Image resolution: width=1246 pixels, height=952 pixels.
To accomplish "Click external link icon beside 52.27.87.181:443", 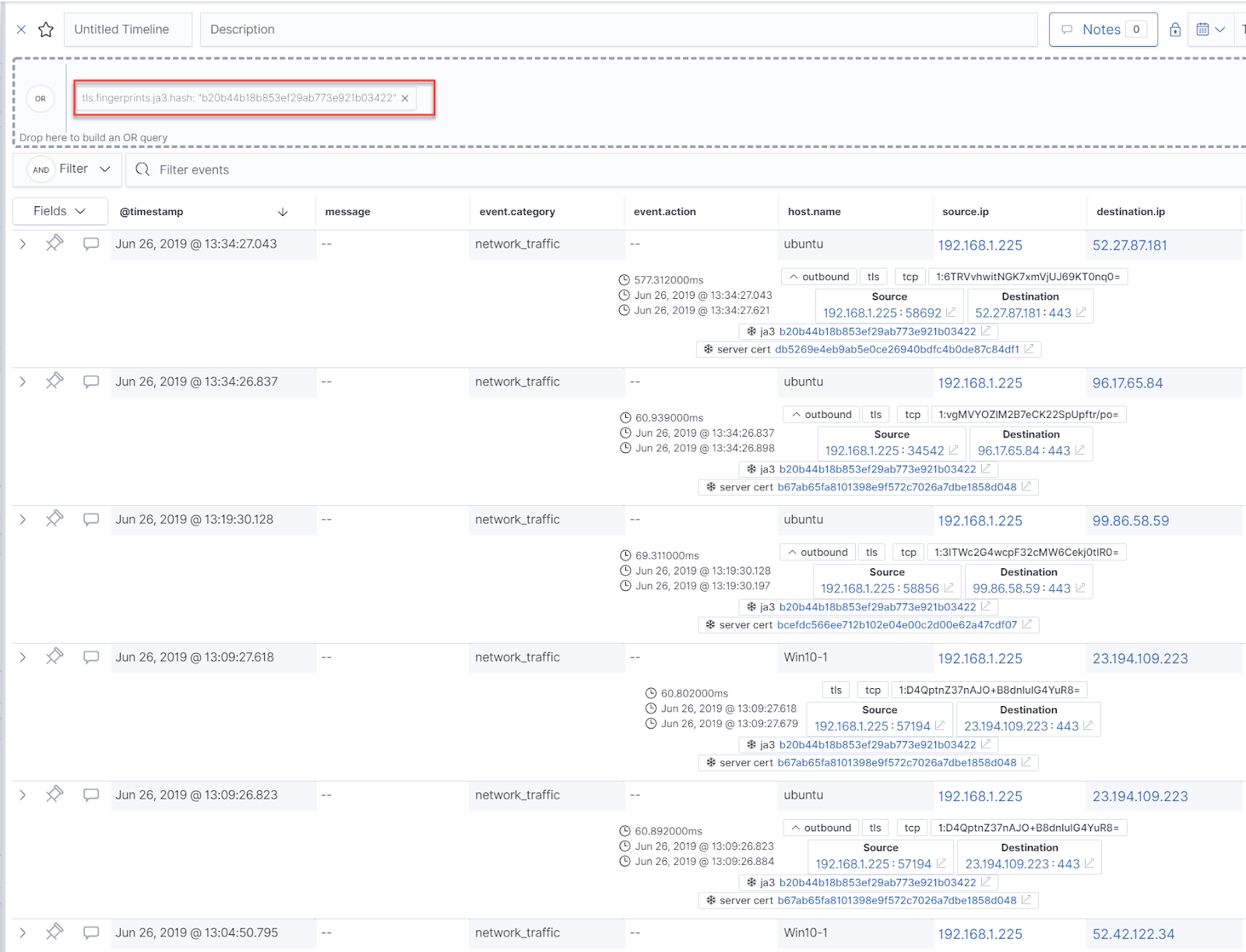I will (1081, 312).
